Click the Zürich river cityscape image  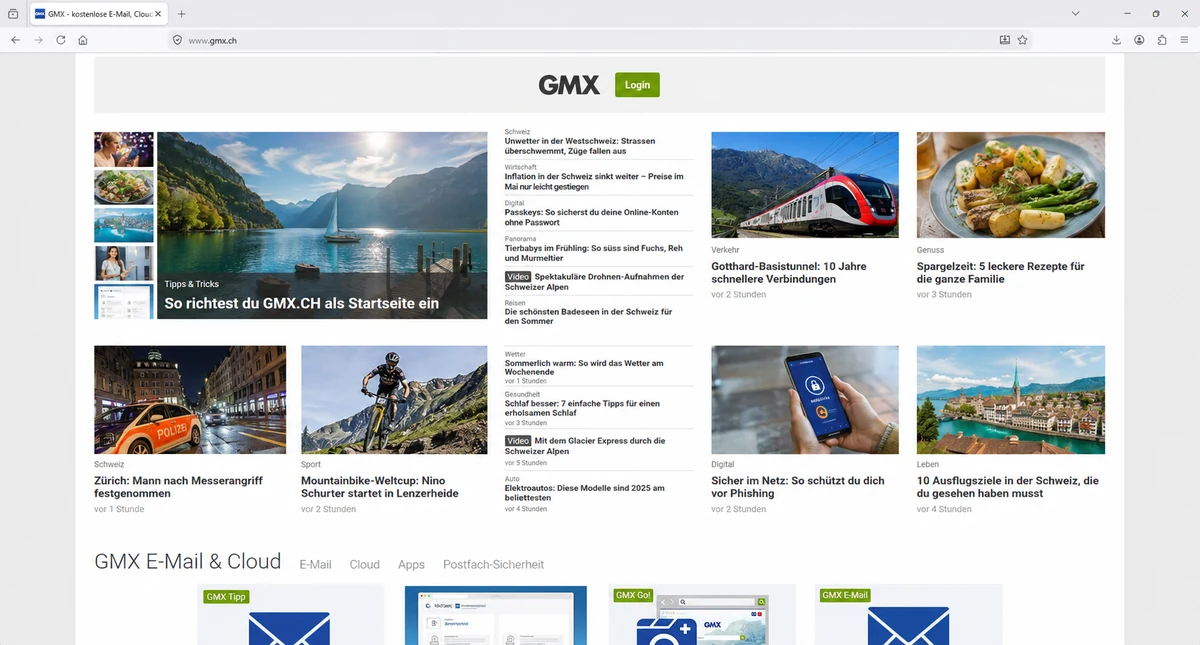[1011, 400]
